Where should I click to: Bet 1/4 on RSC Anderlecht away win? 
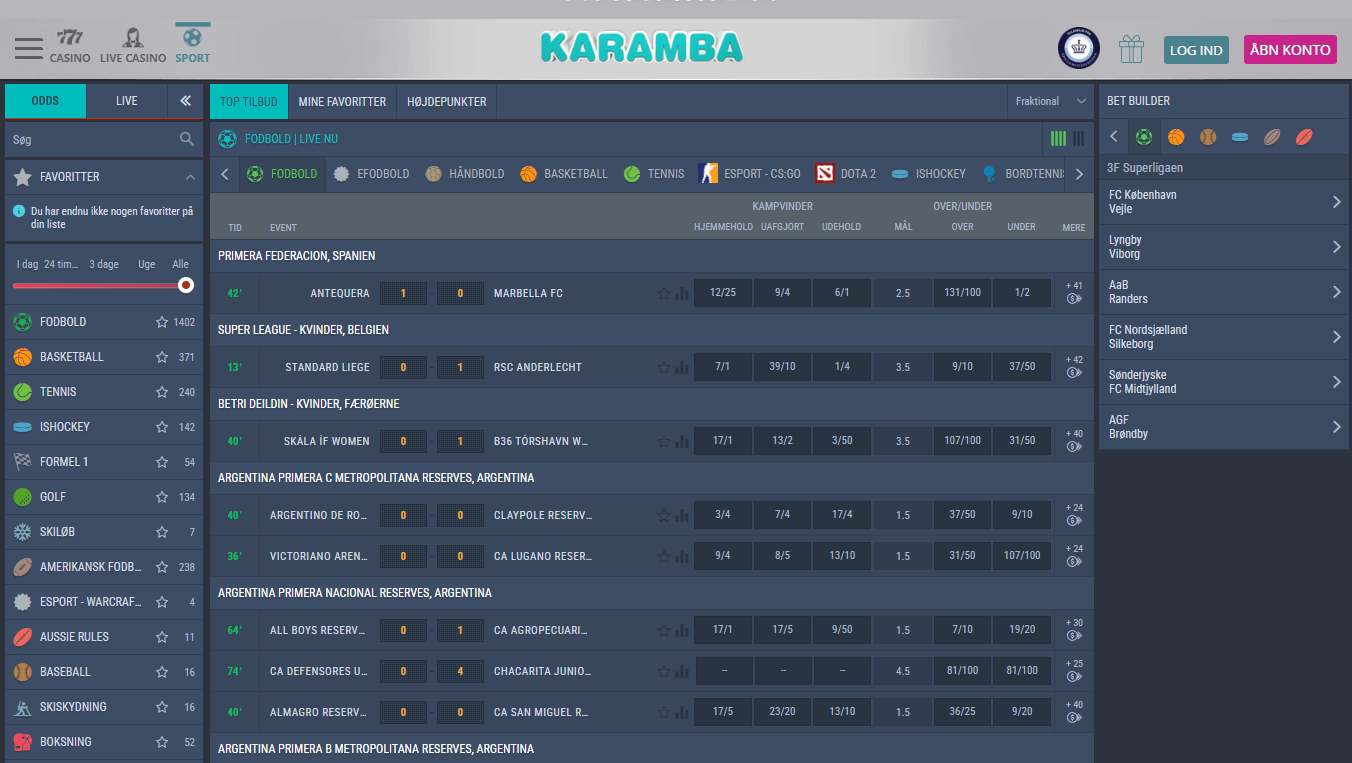point(842,367)
